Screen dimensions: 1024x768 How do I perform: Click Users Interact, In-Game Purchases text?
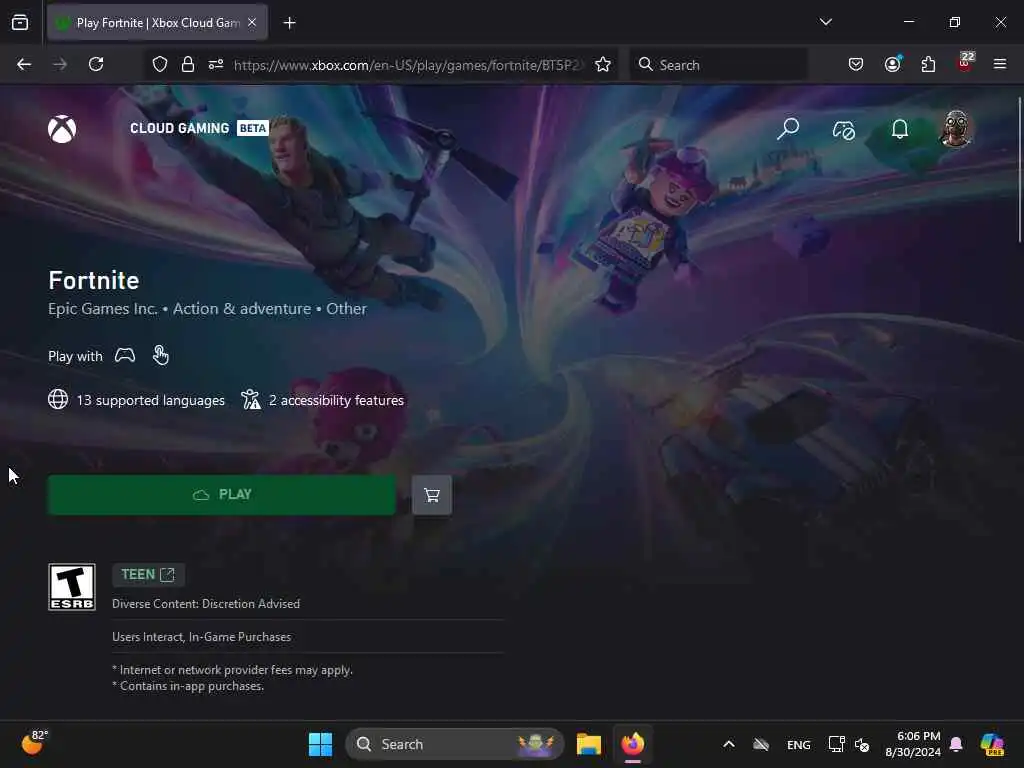point(201,636)
